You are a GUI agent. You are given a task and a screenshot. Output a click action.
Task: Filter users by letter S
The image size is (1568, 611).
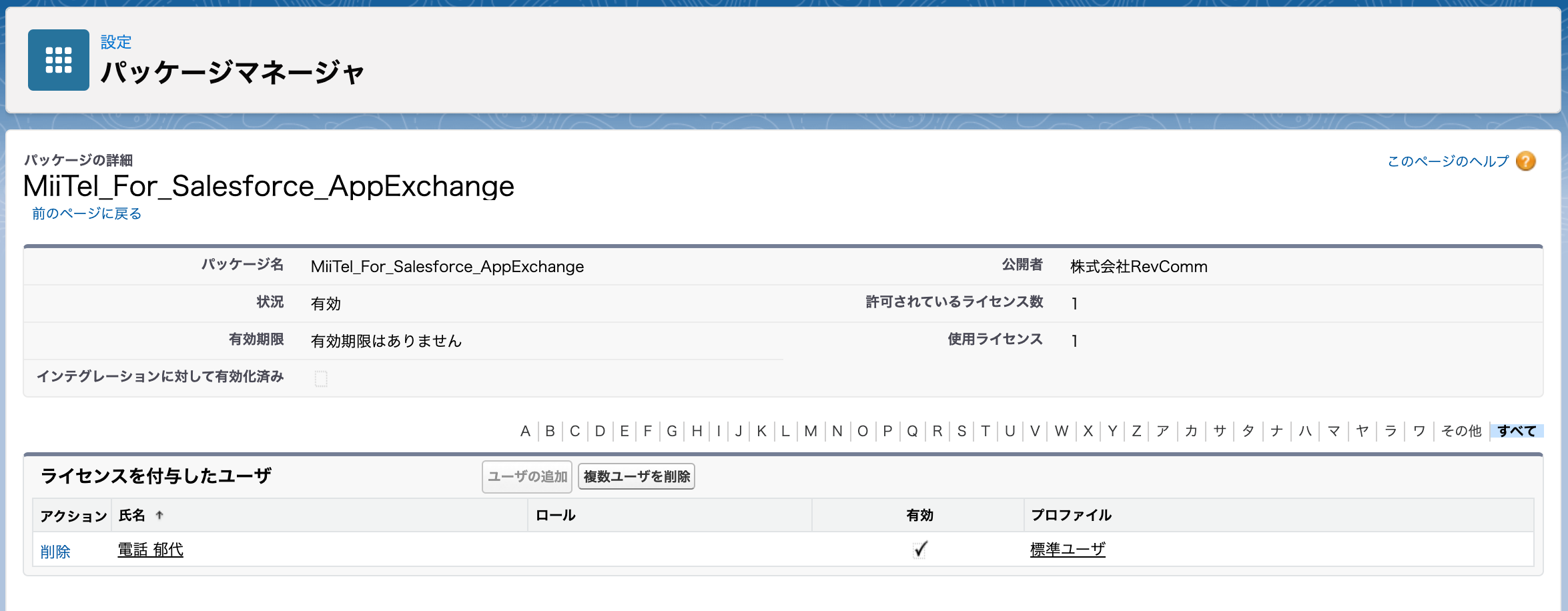(x=961, y=431)
